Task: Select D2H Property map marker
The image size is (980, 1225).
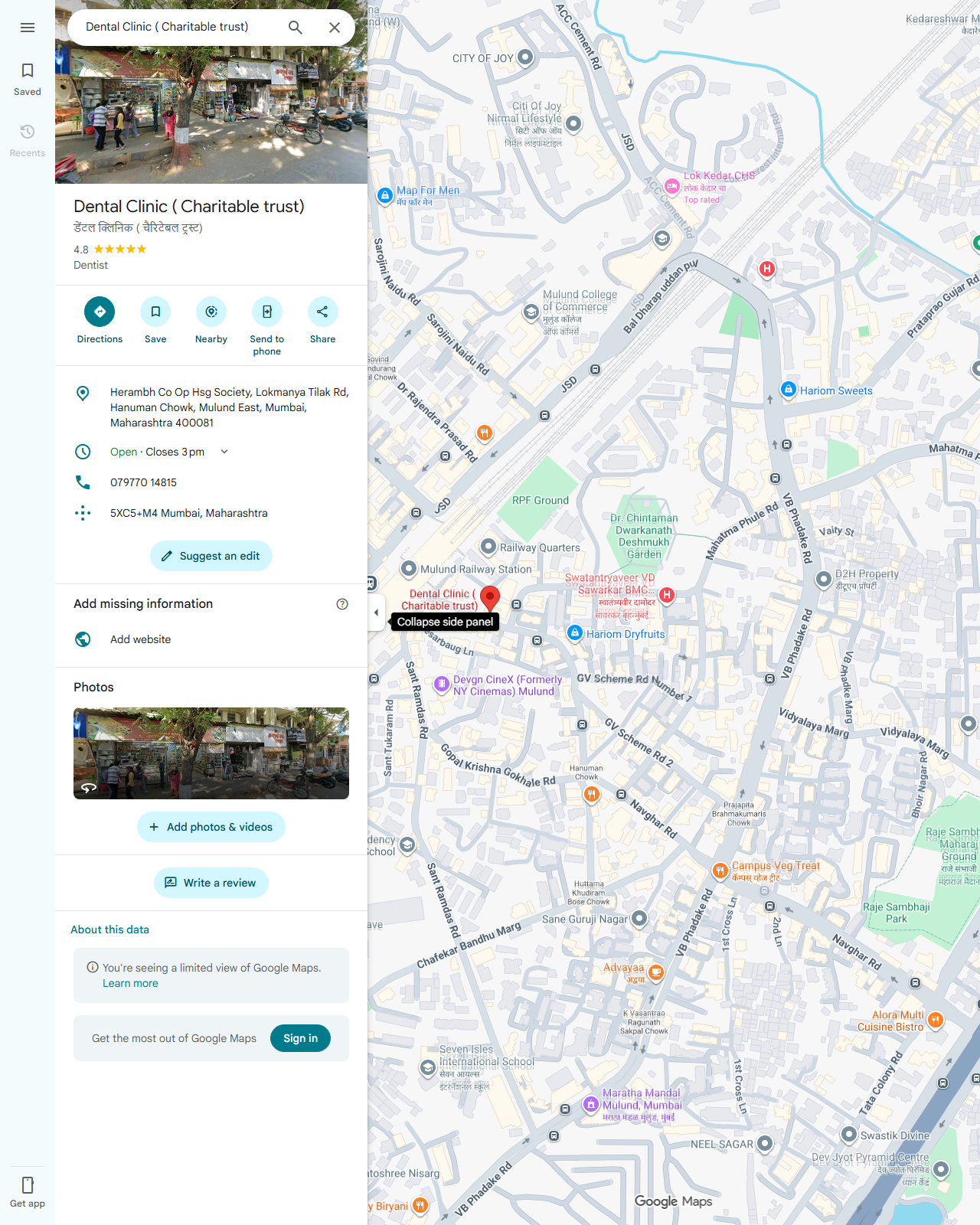Action: tap(824, 580)
